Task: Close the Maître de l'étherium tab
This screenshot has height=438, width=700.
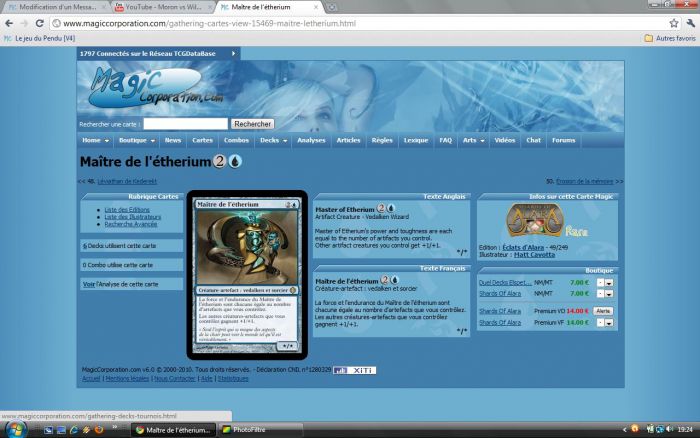Action: (316, 7)
